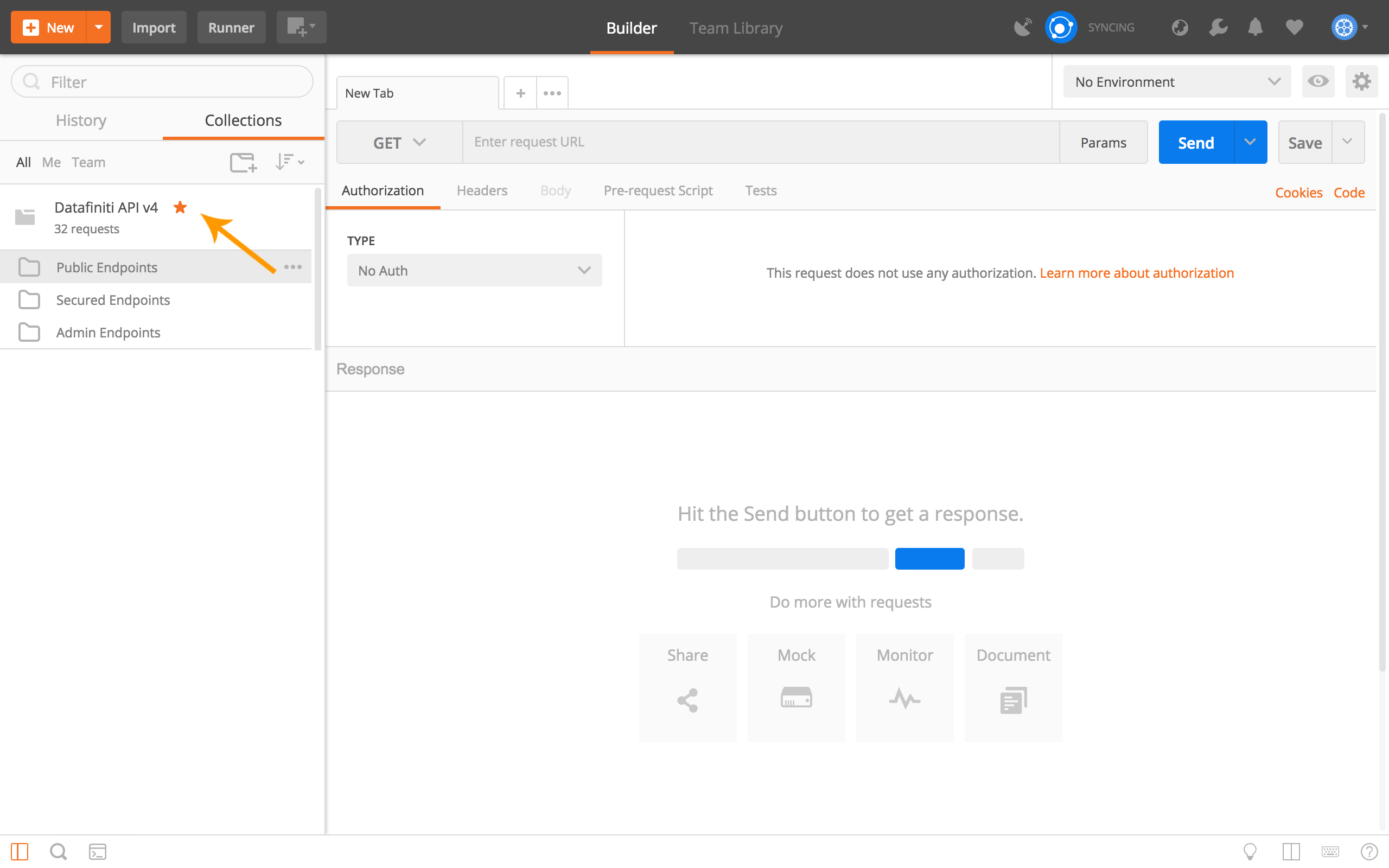This screenshot has width=1389, height=868.
Task: Create a new collection via folder-plus icon
Action: coord(244,162)
